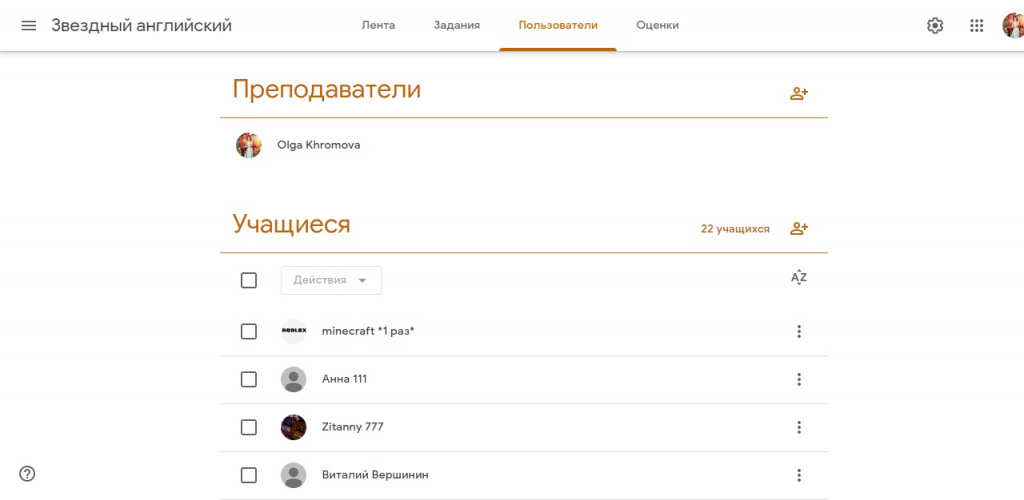The width and height of the screenshot is (1024, 500).
Task: Select the Анна 111 checkbox
Action: coord(249,379)
